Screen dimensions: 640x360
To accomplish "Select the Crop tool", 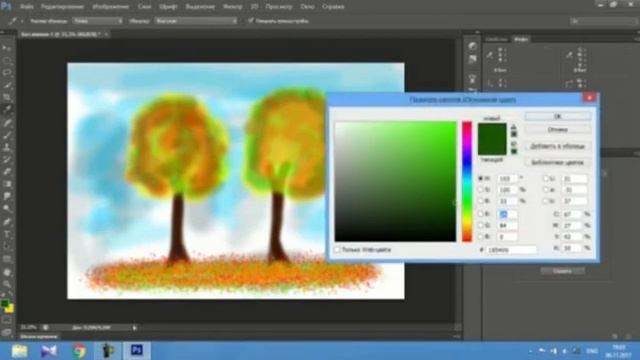I will point(7,98).
